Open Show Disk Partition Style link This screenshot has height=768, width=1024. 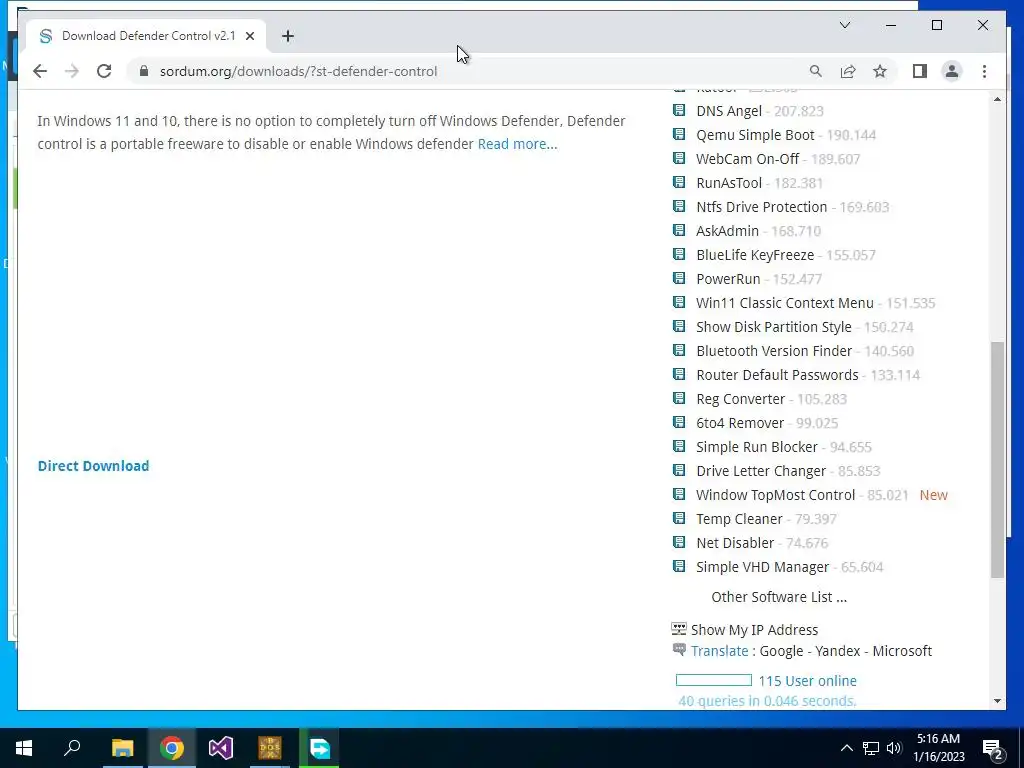point(774,327)
